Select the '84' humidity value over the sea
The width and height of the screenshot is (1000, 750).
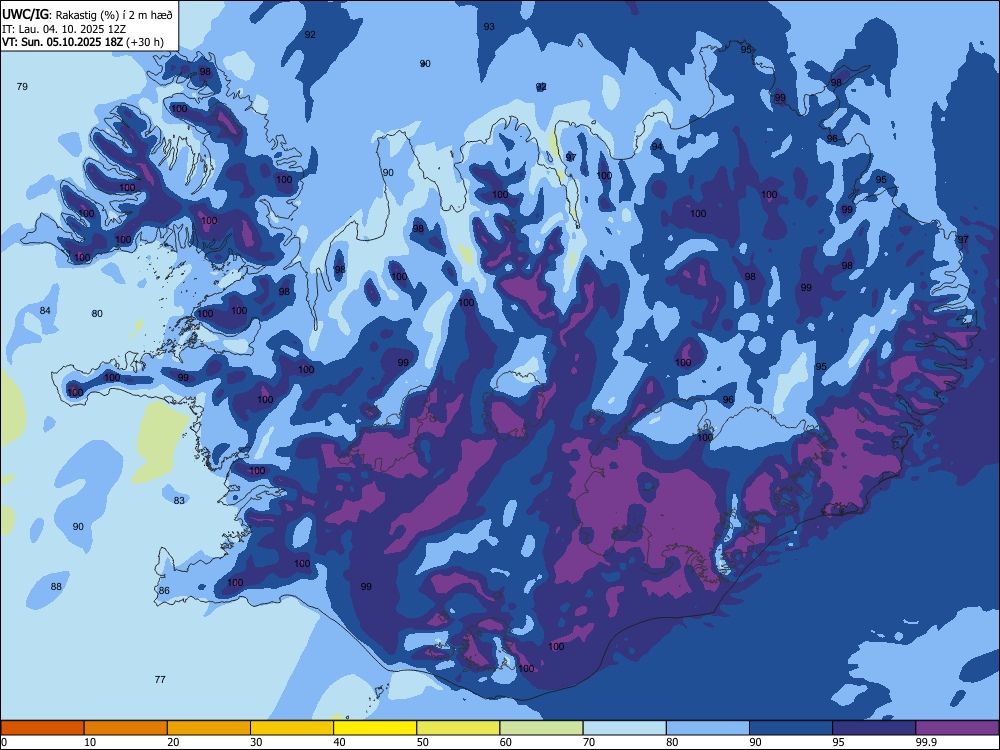coord(45,311)
